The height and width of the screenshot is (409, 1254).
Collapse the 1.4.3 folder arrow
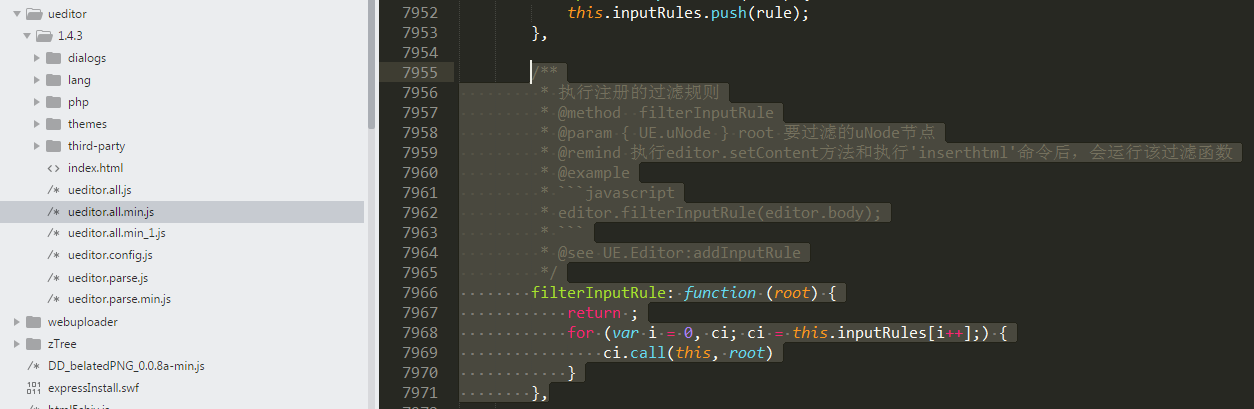coord(28,36)
